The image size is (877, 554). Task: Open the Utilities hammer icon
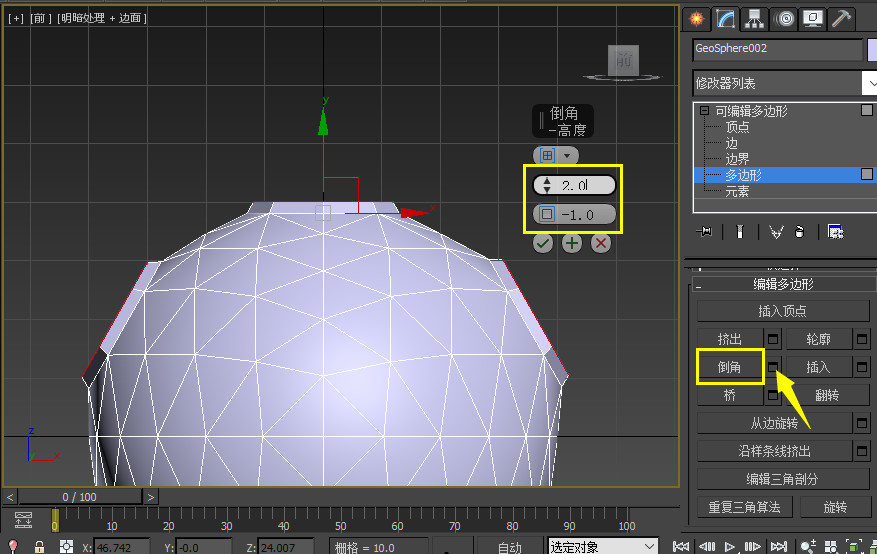[842, 18]
